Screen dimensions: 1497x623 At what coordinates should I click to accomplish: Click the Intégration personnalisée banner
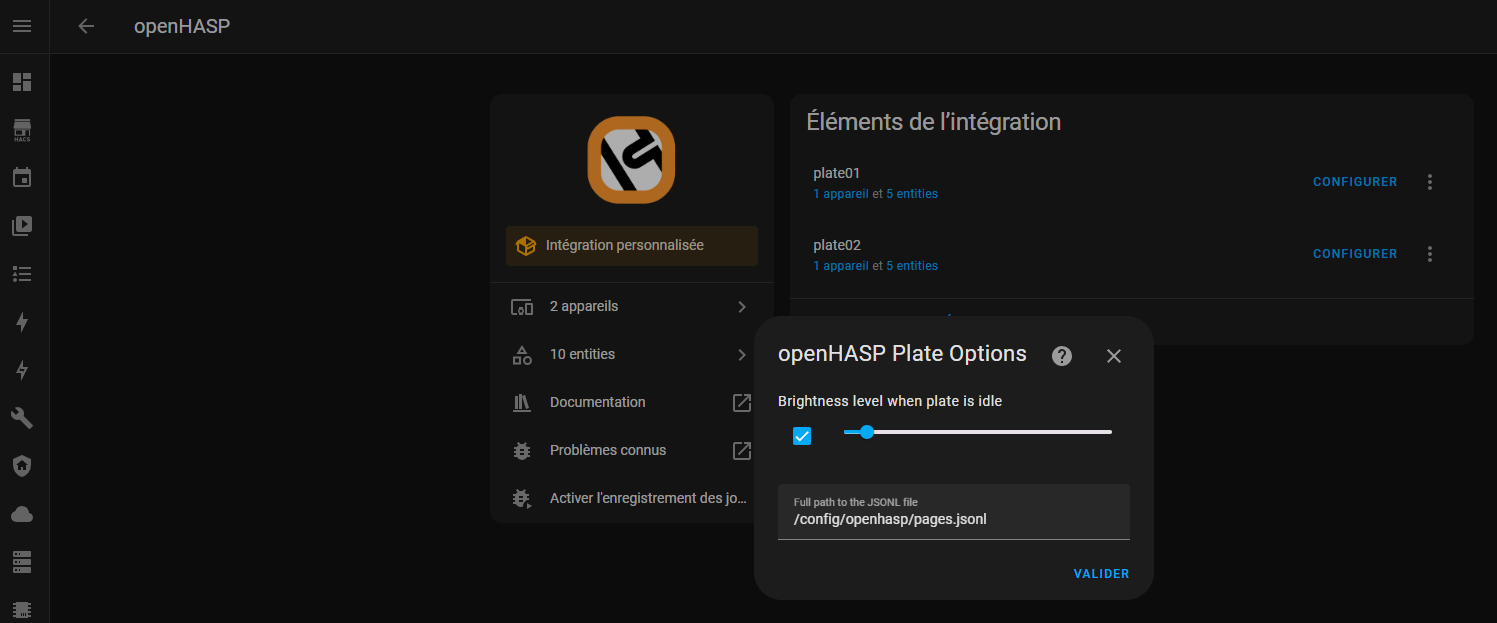tap(632, 246)
